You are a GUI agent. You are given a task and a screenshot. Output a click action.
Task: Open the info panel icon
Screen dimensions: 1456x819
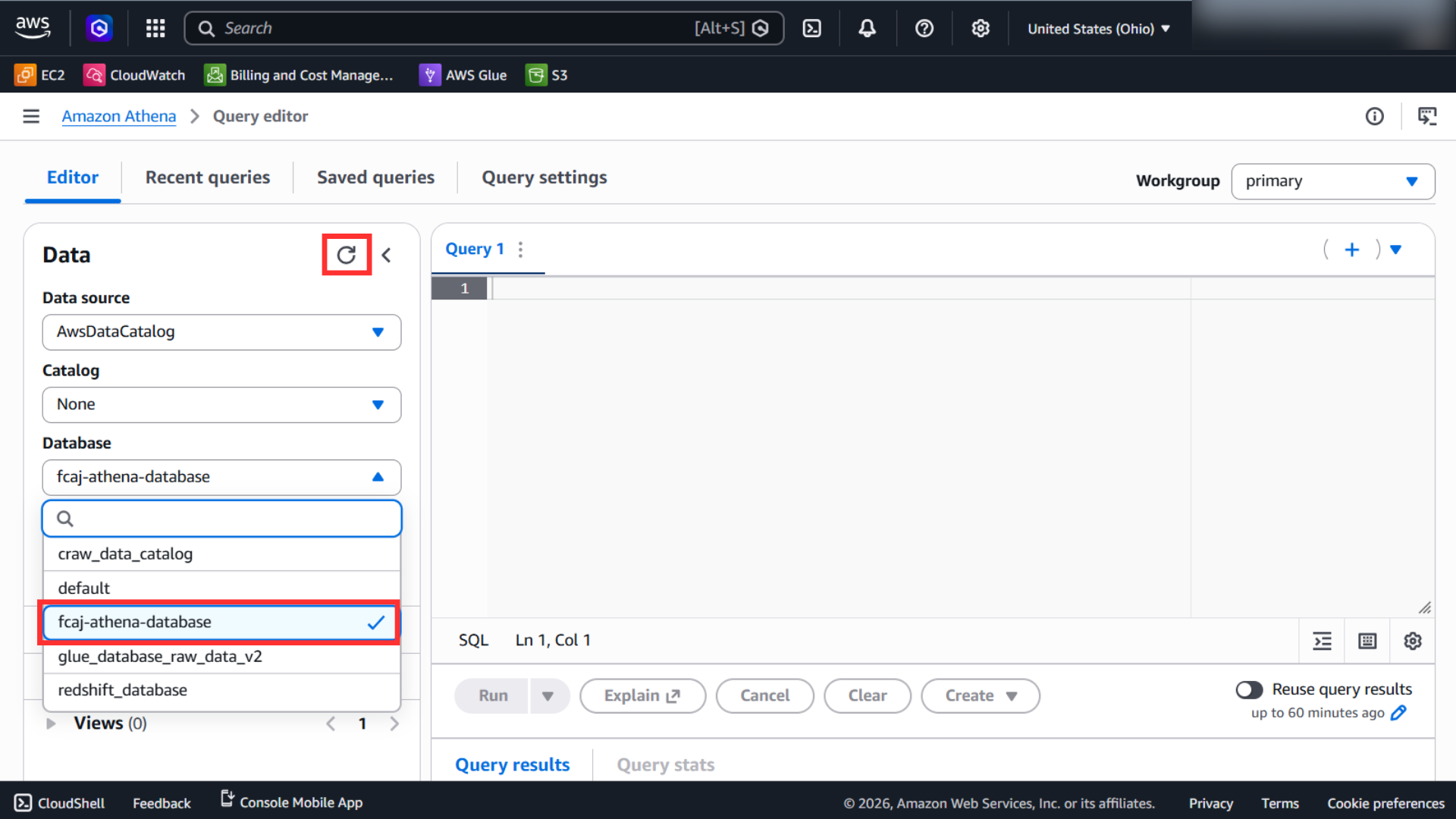(x=1374, y=116)
